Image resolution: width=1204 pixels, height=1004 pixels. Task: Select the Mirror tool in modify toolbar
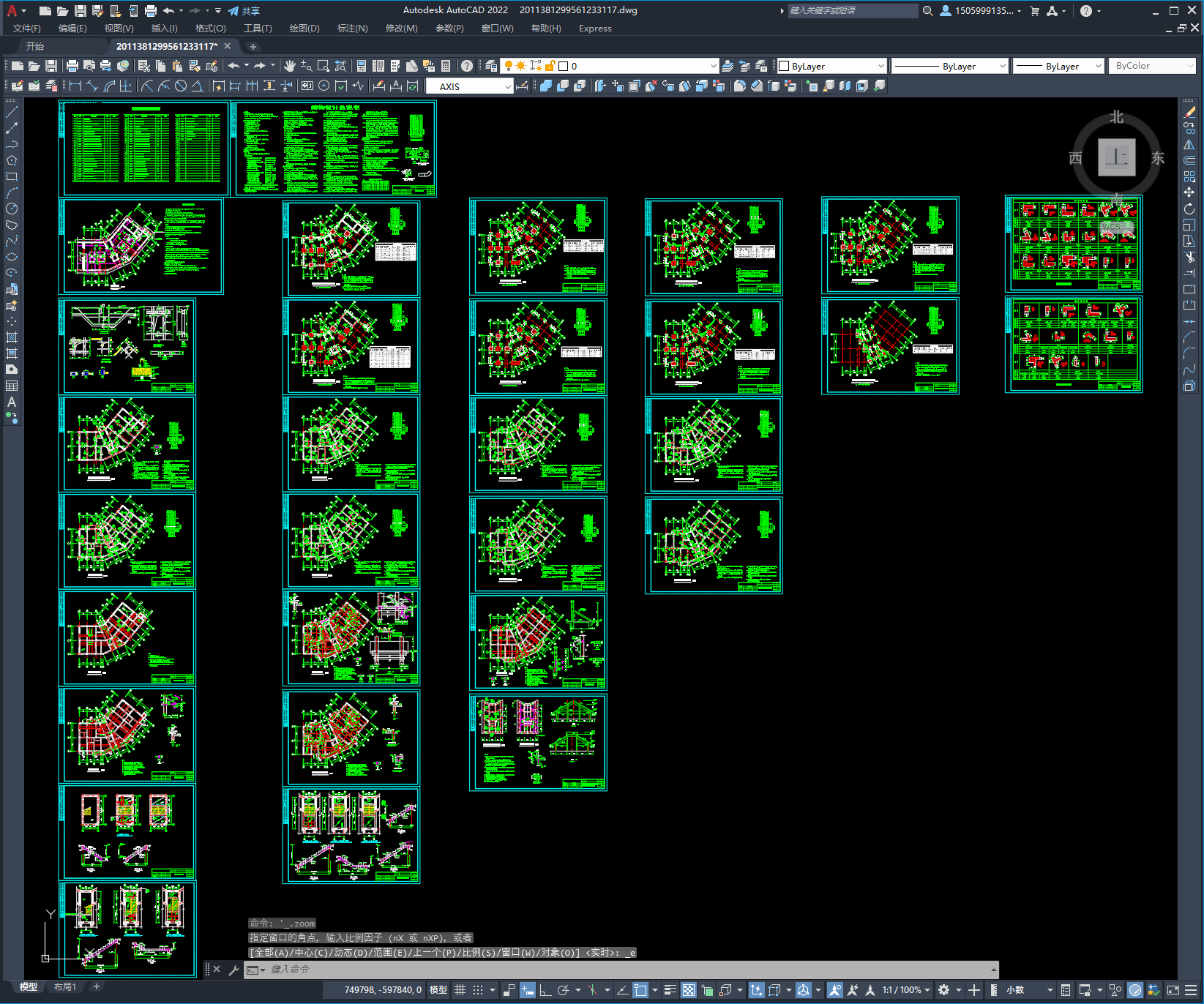pos(1189,144)
